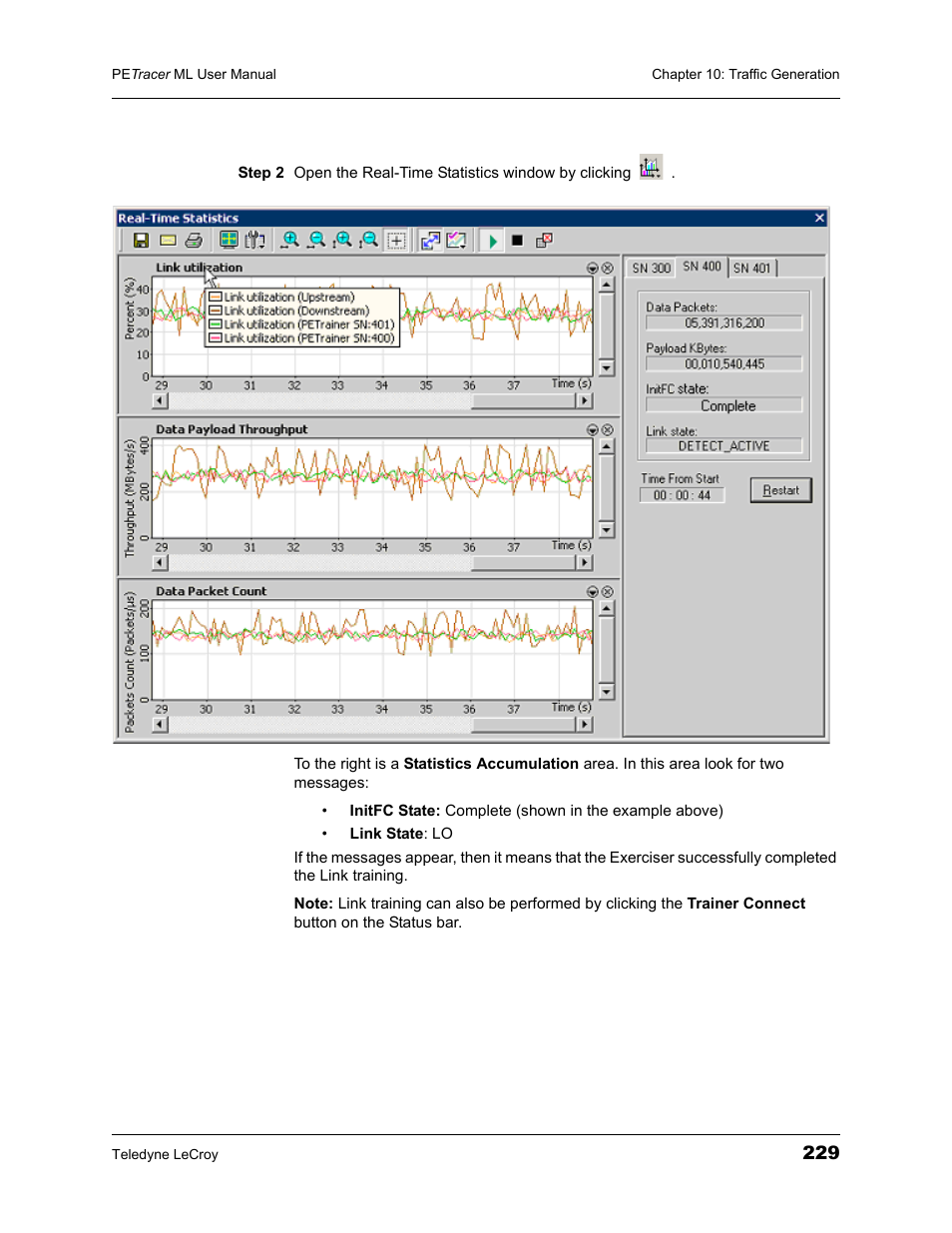Click Data Payload Throughput horizontal scroll right arrow
This screenshot has height=1233, width=952.
click(585, 563)
